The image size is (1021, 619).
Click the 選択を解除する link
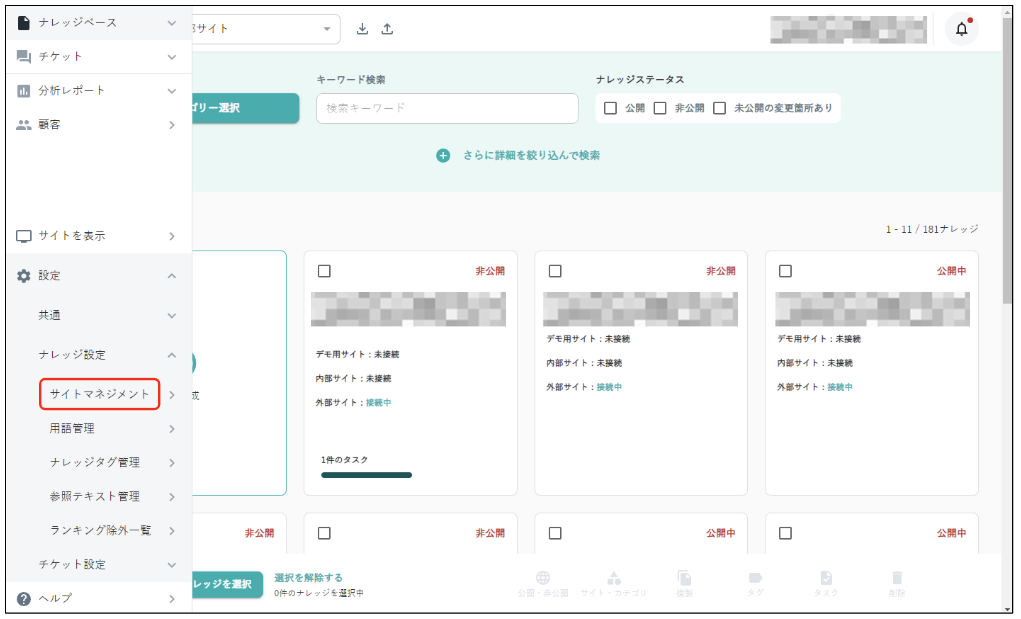(308, 577)
